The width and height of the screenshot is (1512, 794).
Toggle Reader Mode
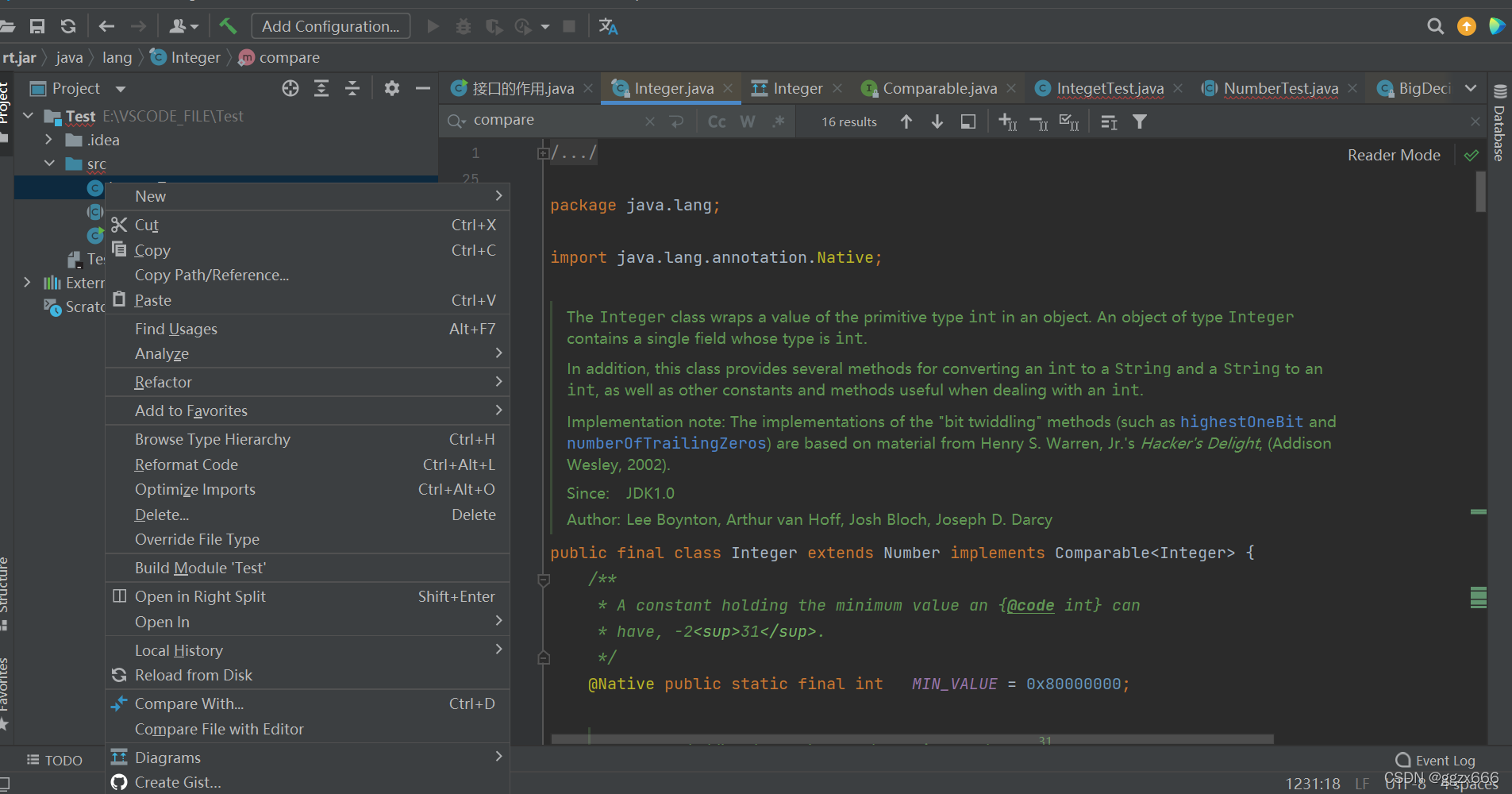(1394, 155)
